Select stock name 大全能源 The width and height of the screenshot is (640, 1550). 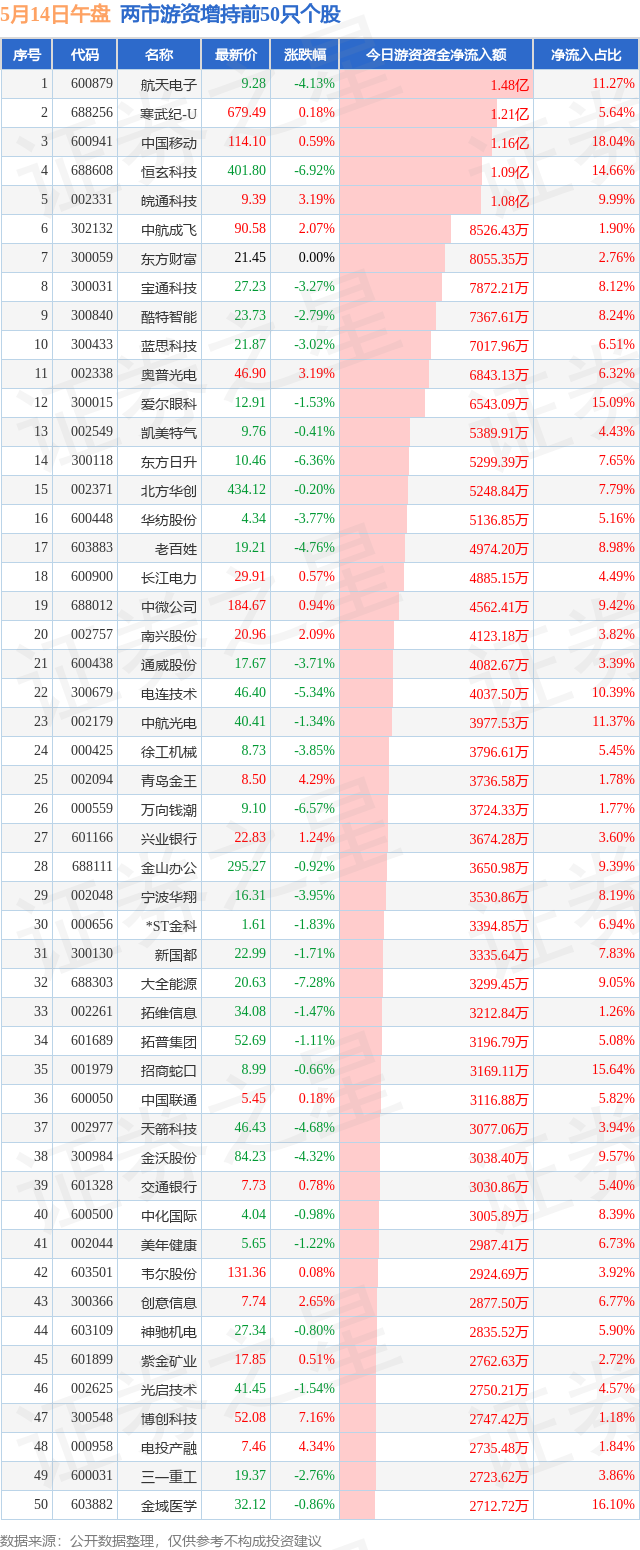click(169, 983)
